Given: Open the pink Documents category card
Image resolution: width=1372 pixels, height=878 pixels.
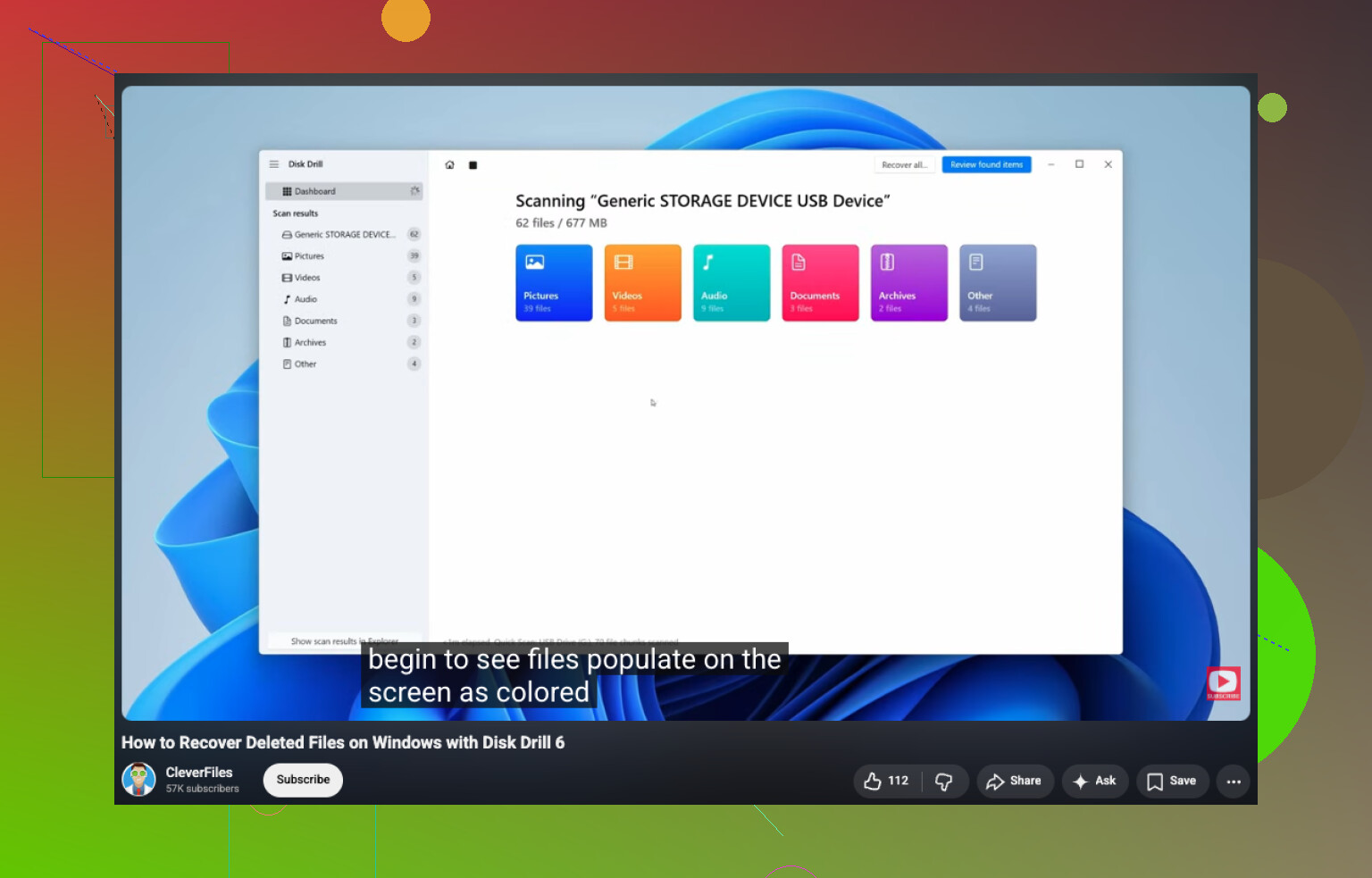Looking at the screenshot, I should (x=820, y=283).
